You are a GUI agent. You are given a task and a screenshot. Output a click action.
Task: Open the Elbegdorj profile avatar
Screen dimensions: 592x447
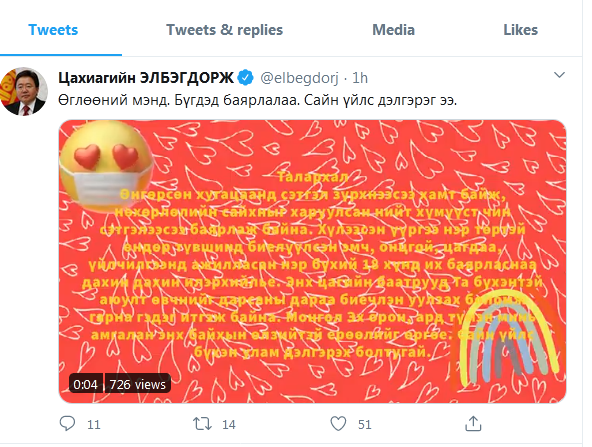tap(24, 91)
